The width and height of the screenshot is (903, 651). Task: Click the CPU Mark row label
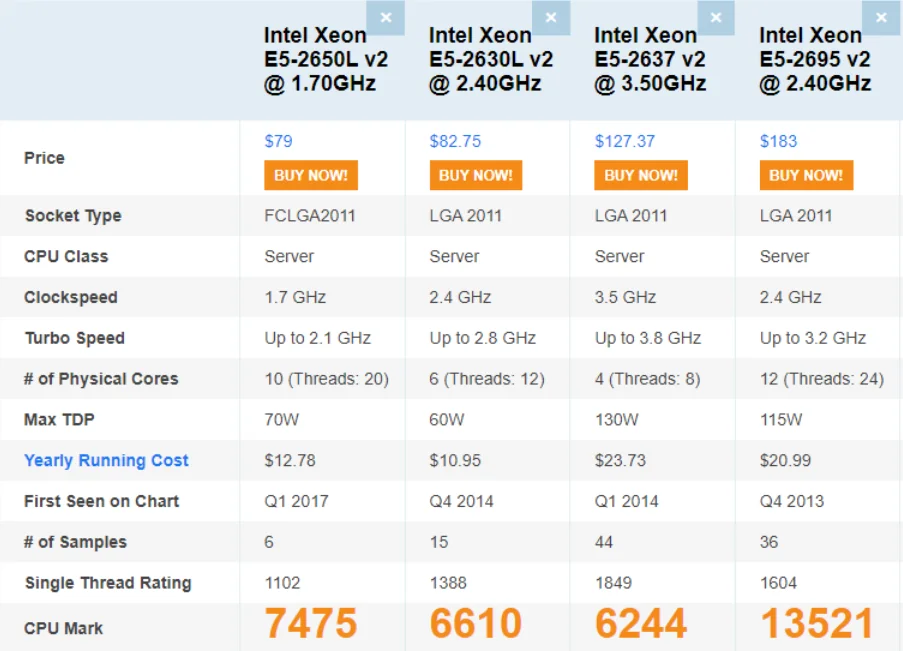coord(63,629)
